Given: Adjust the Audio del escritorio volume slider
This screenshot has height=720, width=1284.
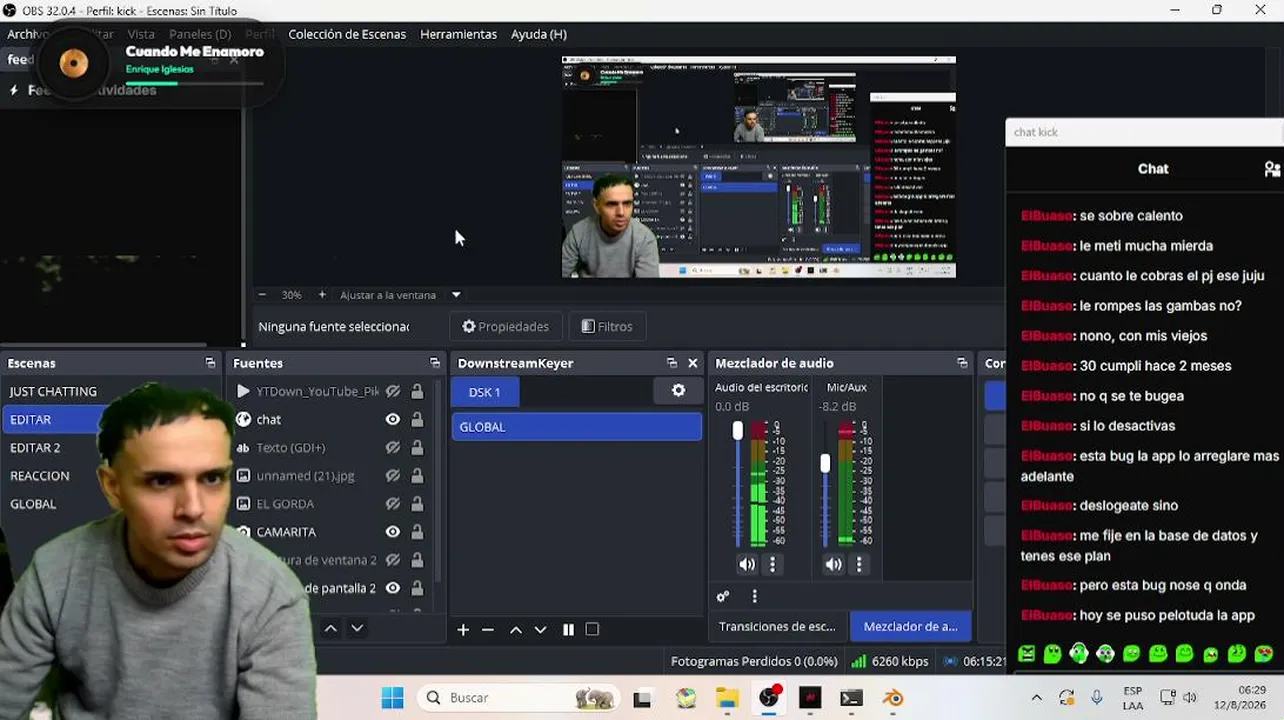Looking at the screenshot, I should [x=738, y=431].
